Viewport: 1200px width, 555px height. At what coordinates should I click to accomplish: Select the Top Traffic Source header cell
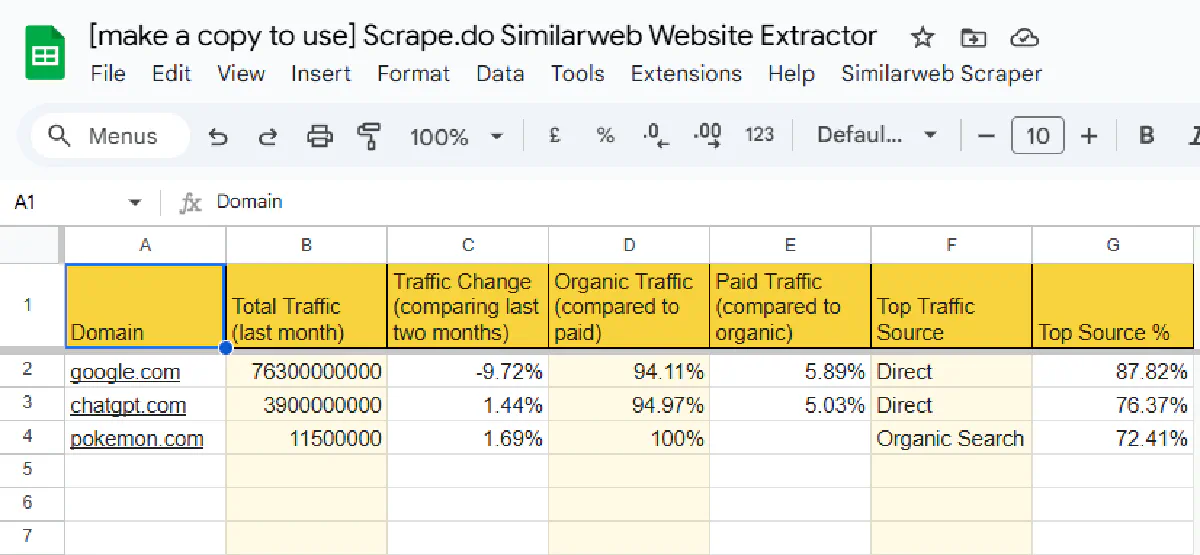pyautogui.click(x=952, y=306)
